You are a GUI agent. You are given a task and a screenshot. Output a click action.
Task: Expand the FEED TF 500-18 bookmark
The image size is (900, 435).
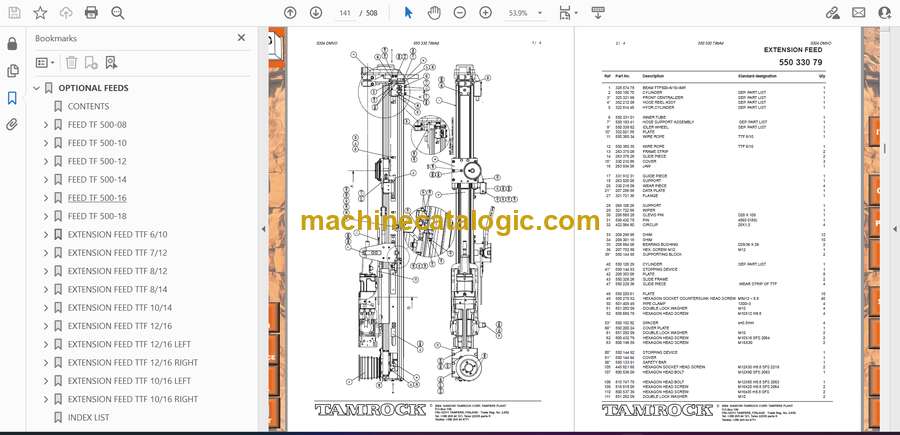pyautogui.click(x=46, y=216)
